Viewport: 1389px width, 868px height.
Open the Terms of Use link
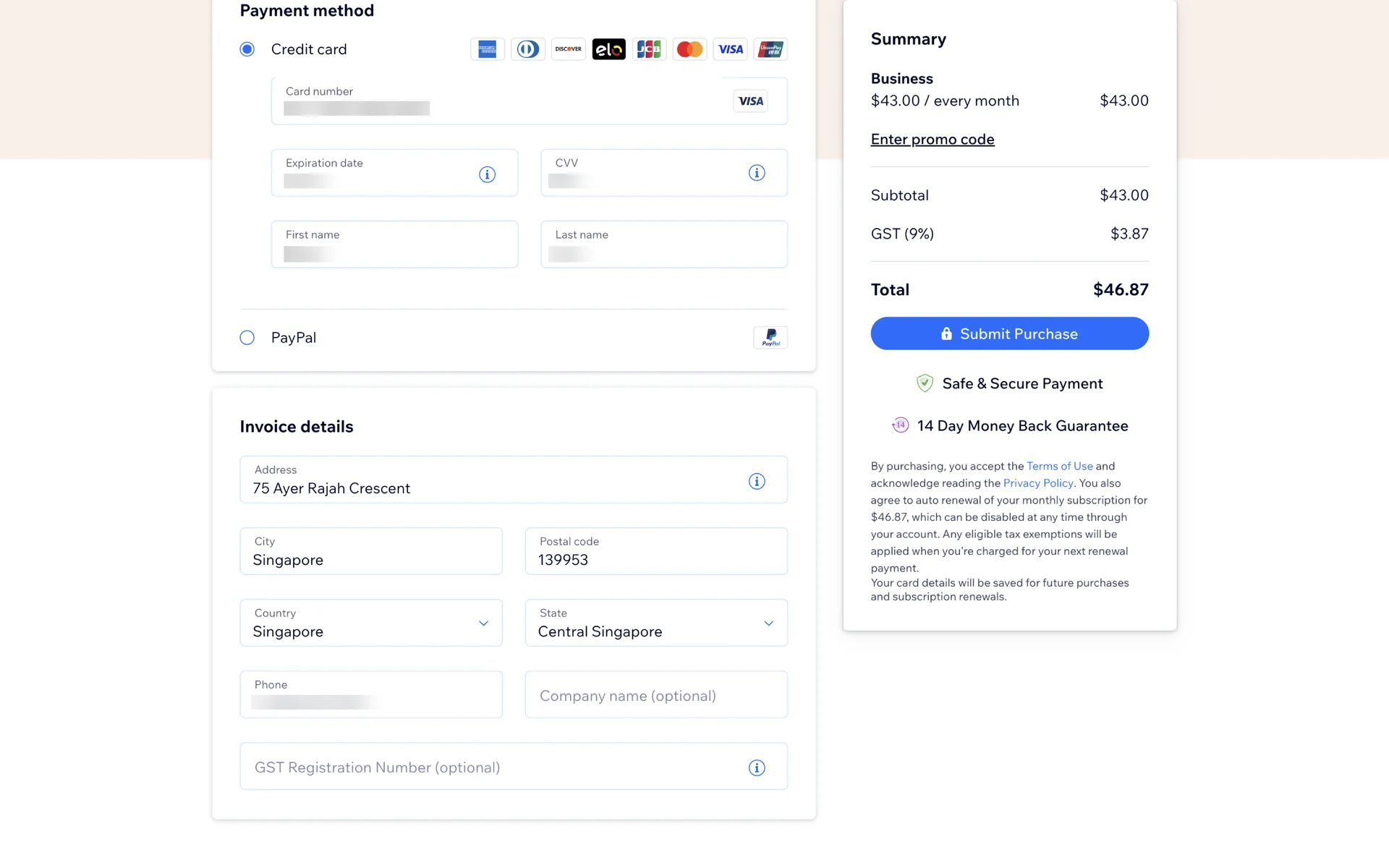point(1059,466)
